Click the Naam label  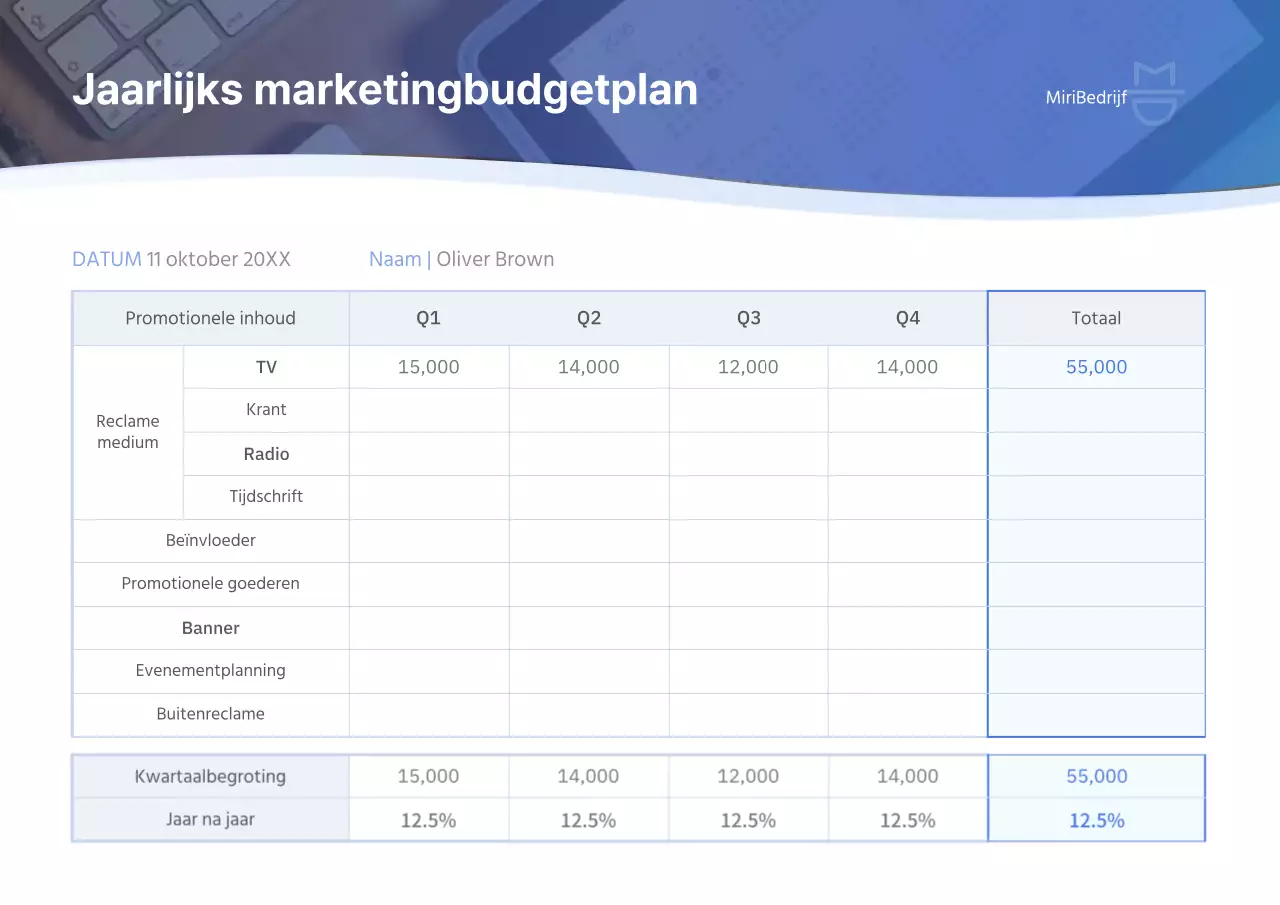pos(394,258)
